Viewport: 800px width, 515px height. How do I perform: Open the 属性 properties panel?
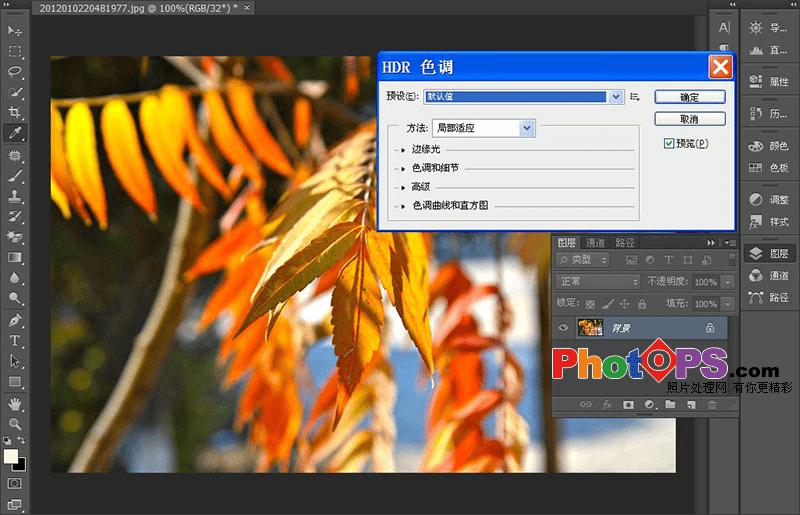coord(769,82)
